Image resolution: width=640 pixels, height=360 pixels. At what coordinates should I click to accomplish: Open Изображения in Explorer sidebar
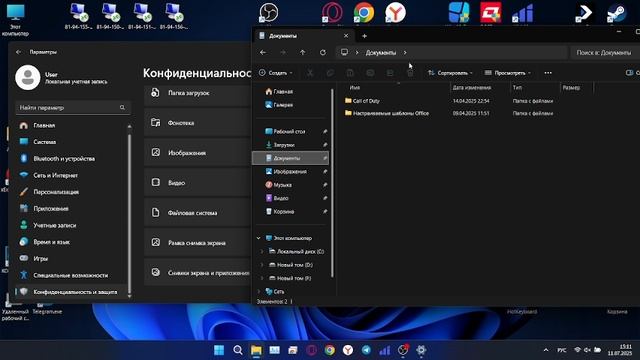point(291,172)
